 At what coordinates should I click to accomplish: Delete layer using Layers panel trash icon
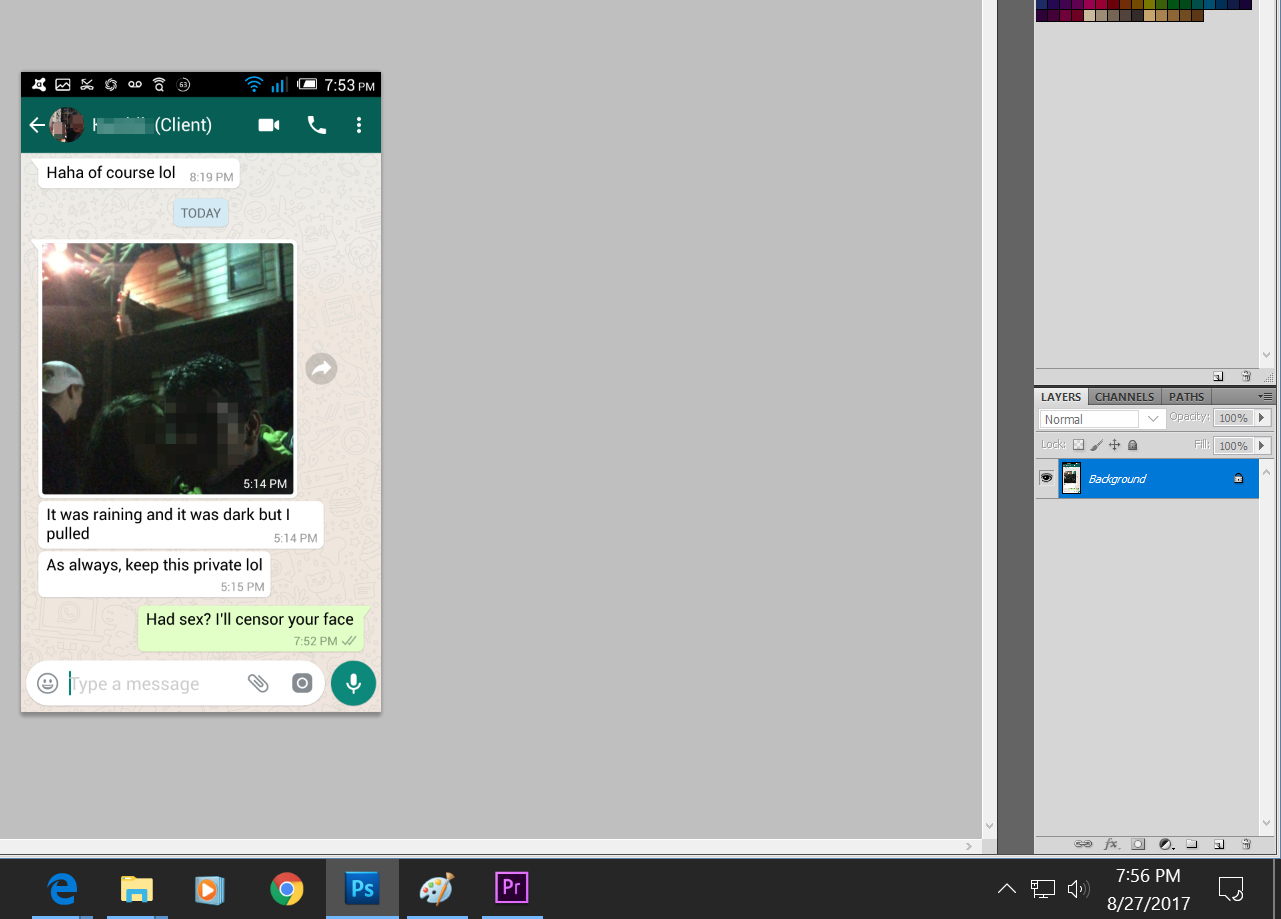point(1246,844)
